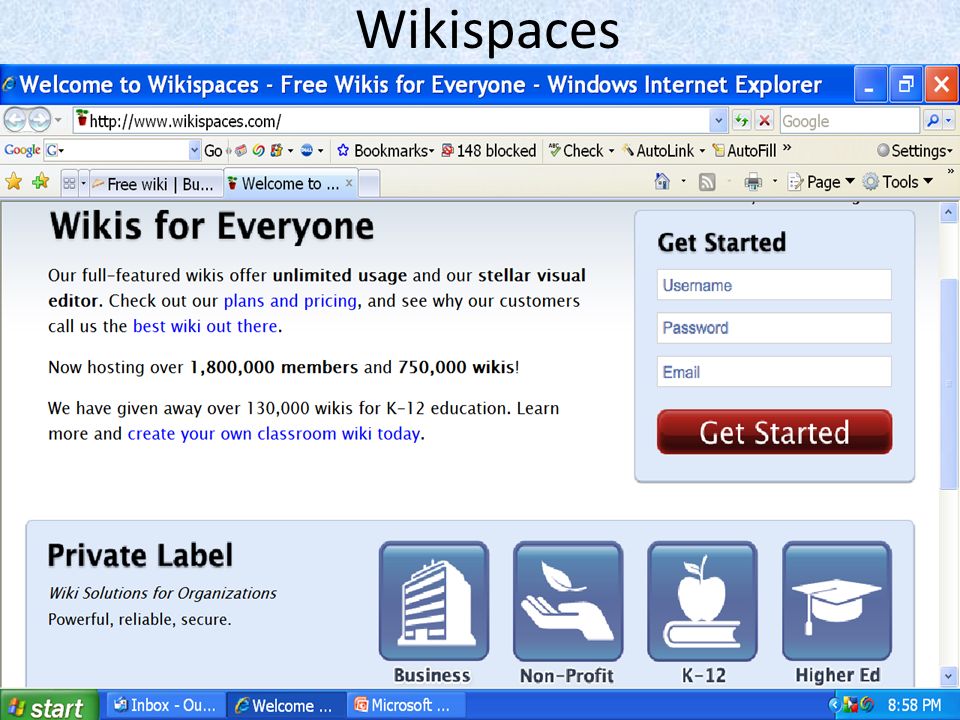Screen dimensions: 960x720
Task: Click the Private Label heading
Action: [140, 555]
